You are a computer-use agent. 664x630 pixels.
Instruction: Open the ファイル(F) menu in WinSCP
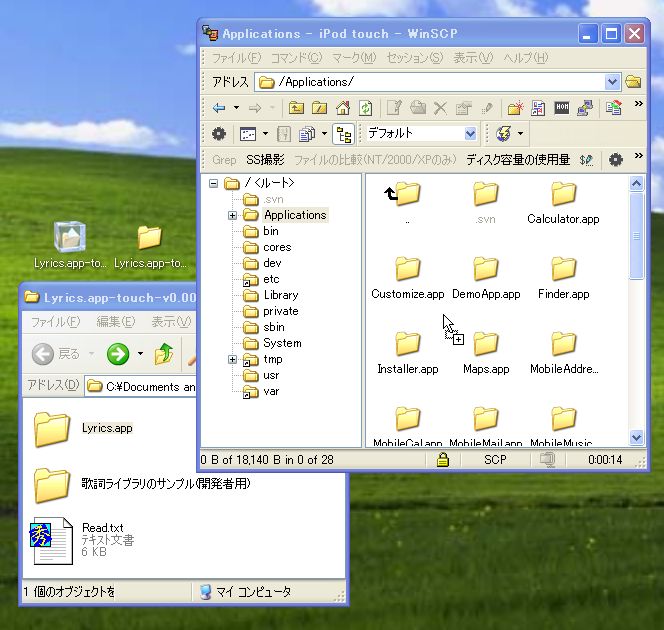point(236,58)
